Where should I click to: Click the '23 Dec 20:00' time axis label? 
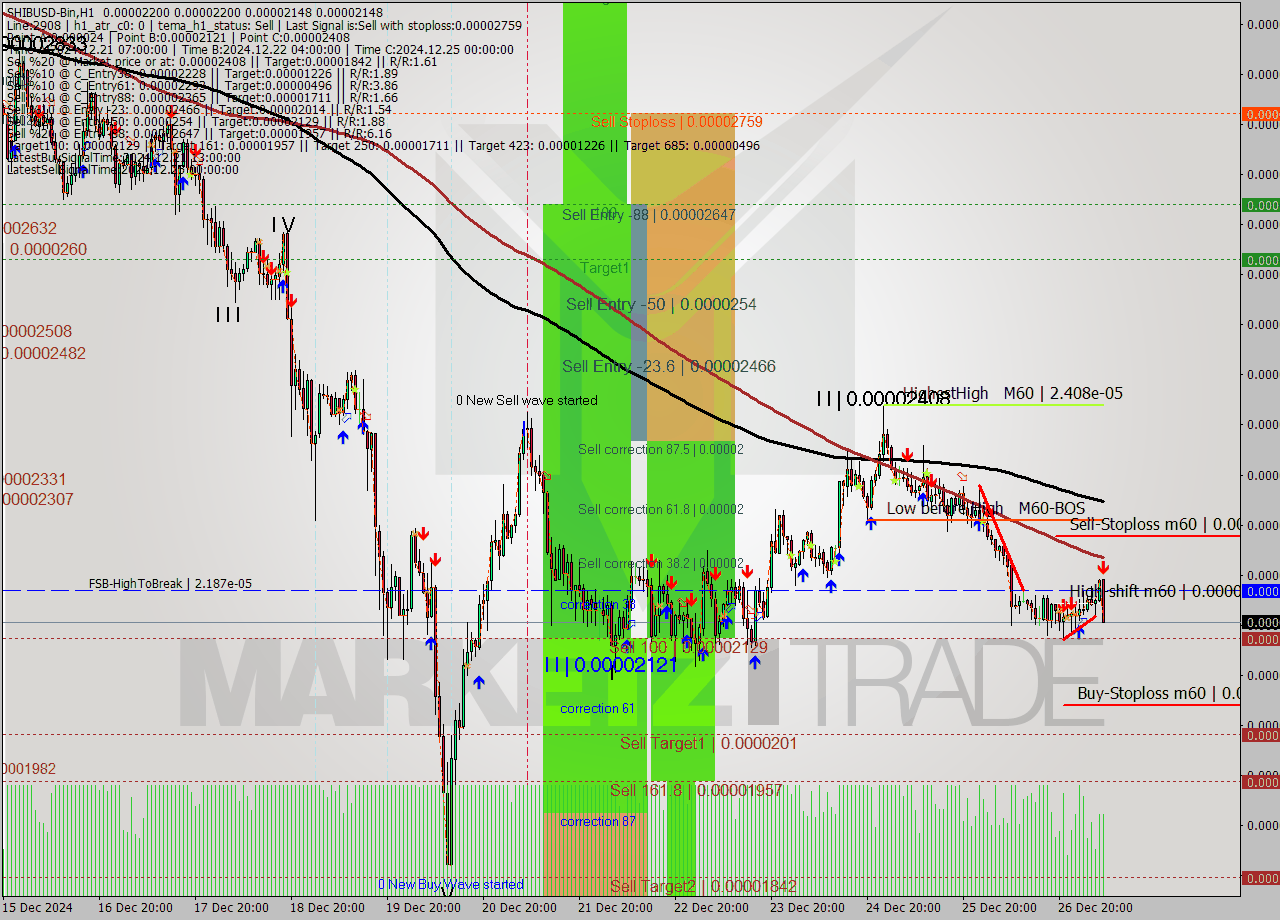[807, 908]
